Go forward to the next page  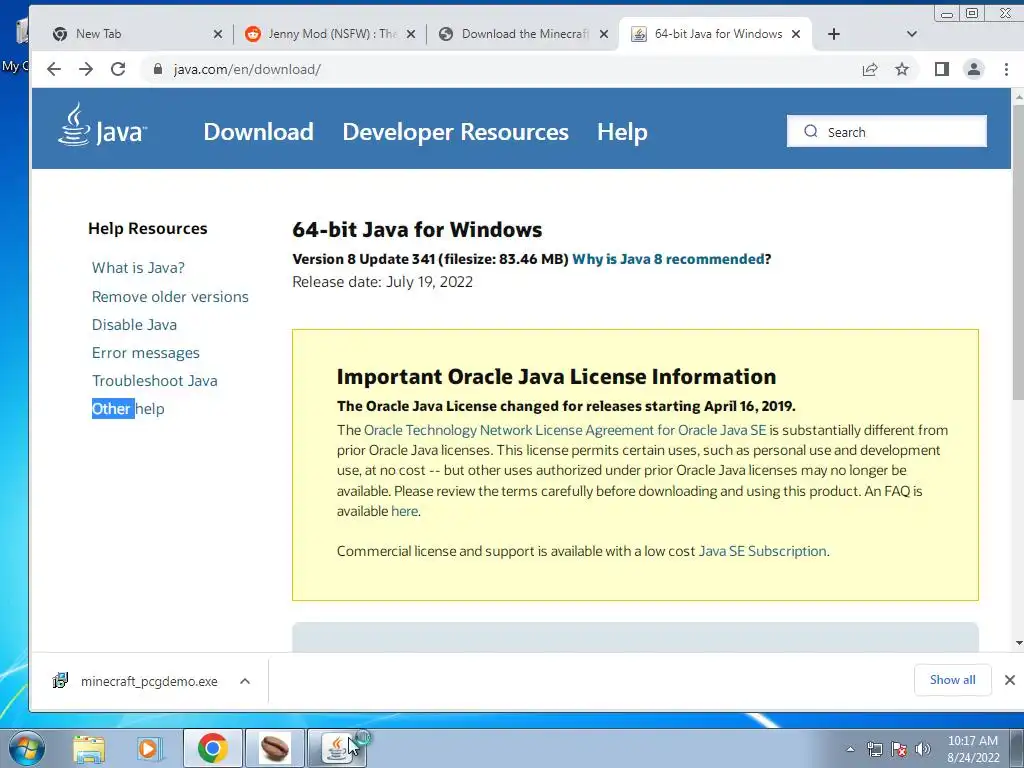86,69
